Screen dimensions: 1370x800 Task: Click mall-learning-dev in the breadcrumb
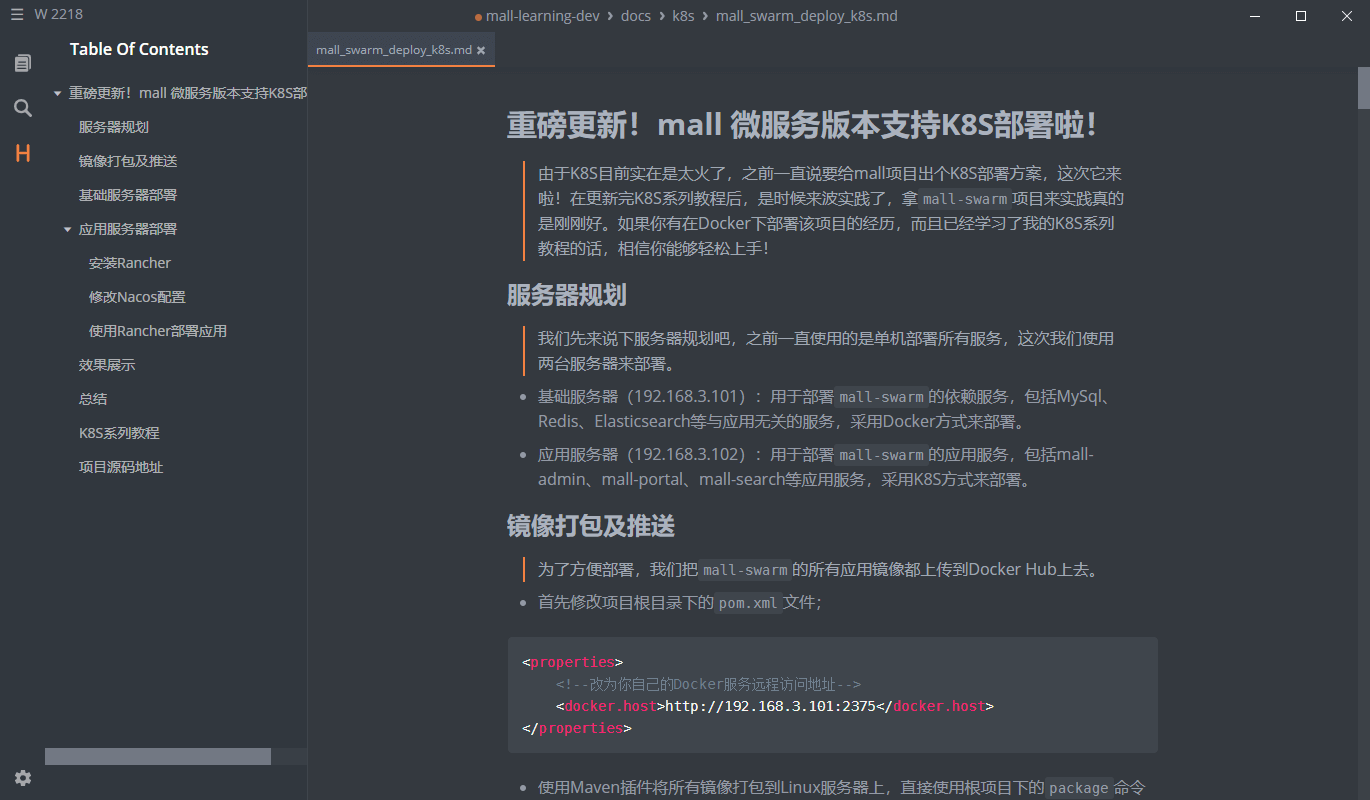(541, 16)
